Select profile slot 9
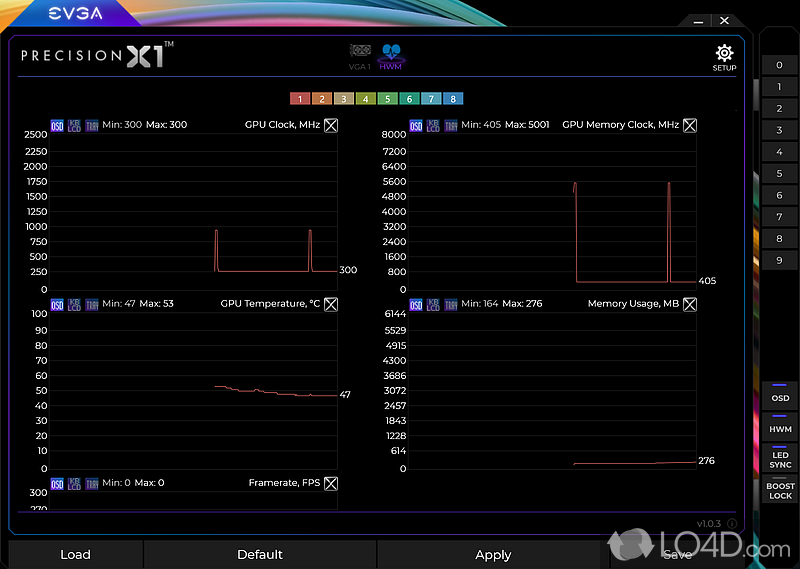This screenshot has height=569, width=800. coord(779,260)
